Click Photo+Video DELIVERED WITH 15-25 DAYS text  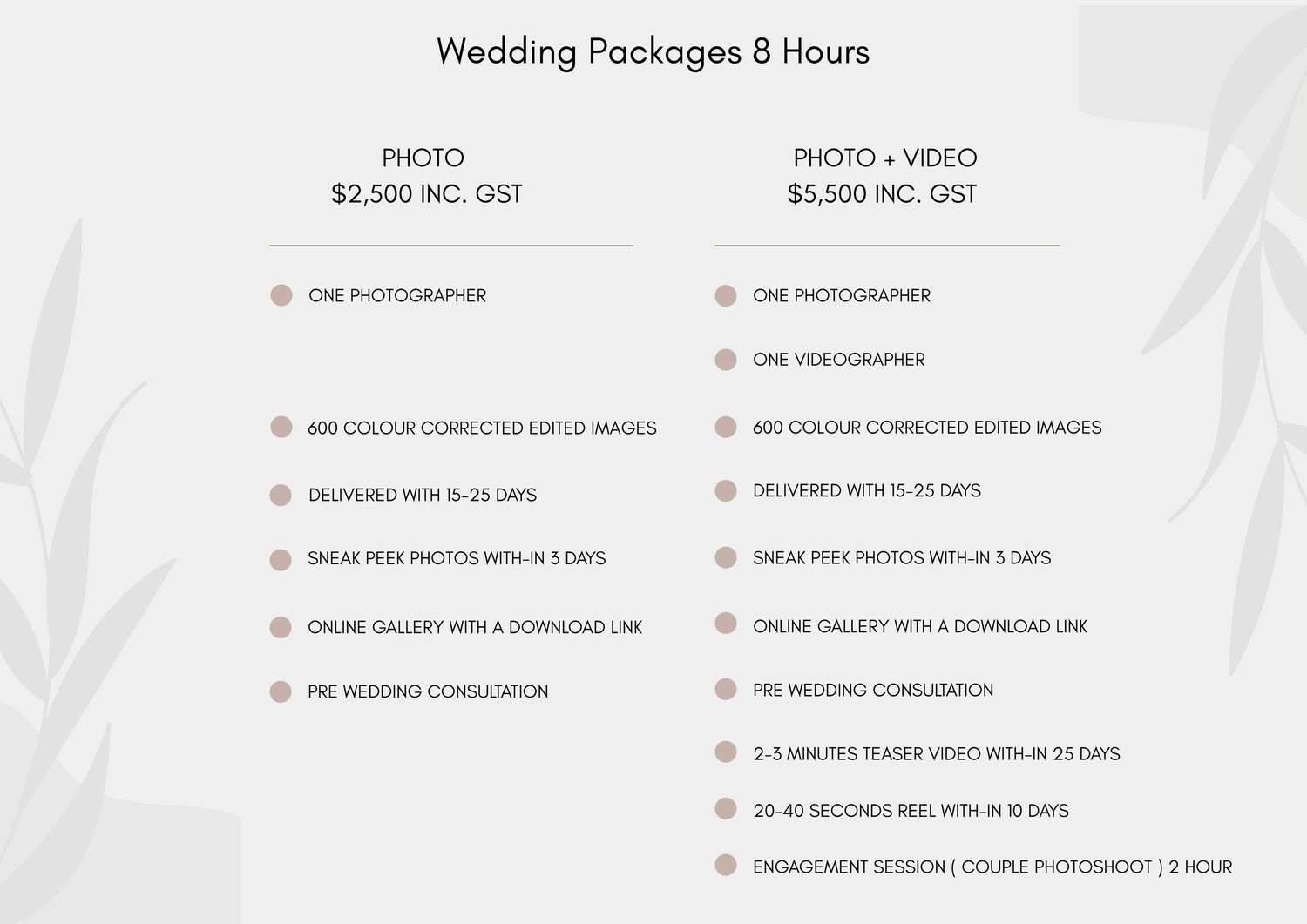click(x=867, y=491)
